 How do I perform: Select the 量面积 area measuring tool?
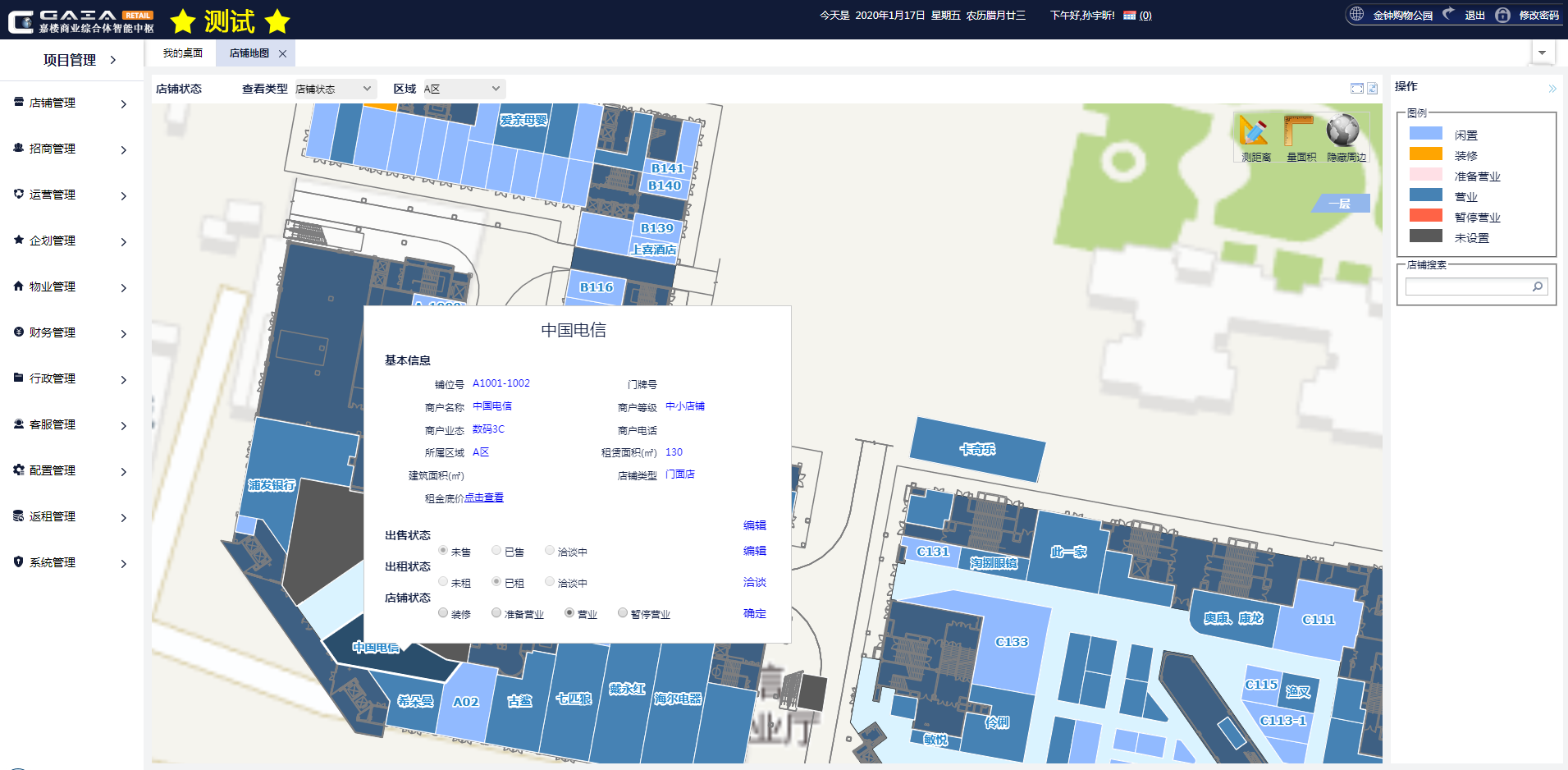click(1299, 131)
